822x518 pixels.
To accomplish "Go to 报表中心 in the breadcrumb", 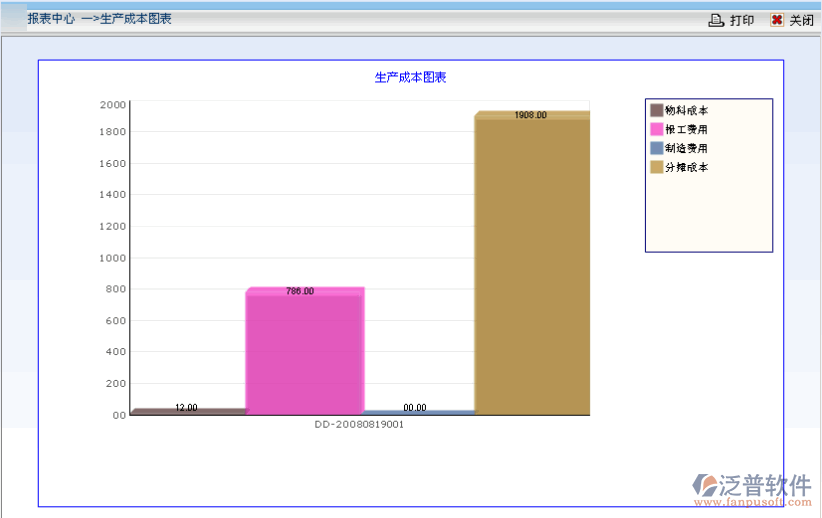I will [51, 19].
